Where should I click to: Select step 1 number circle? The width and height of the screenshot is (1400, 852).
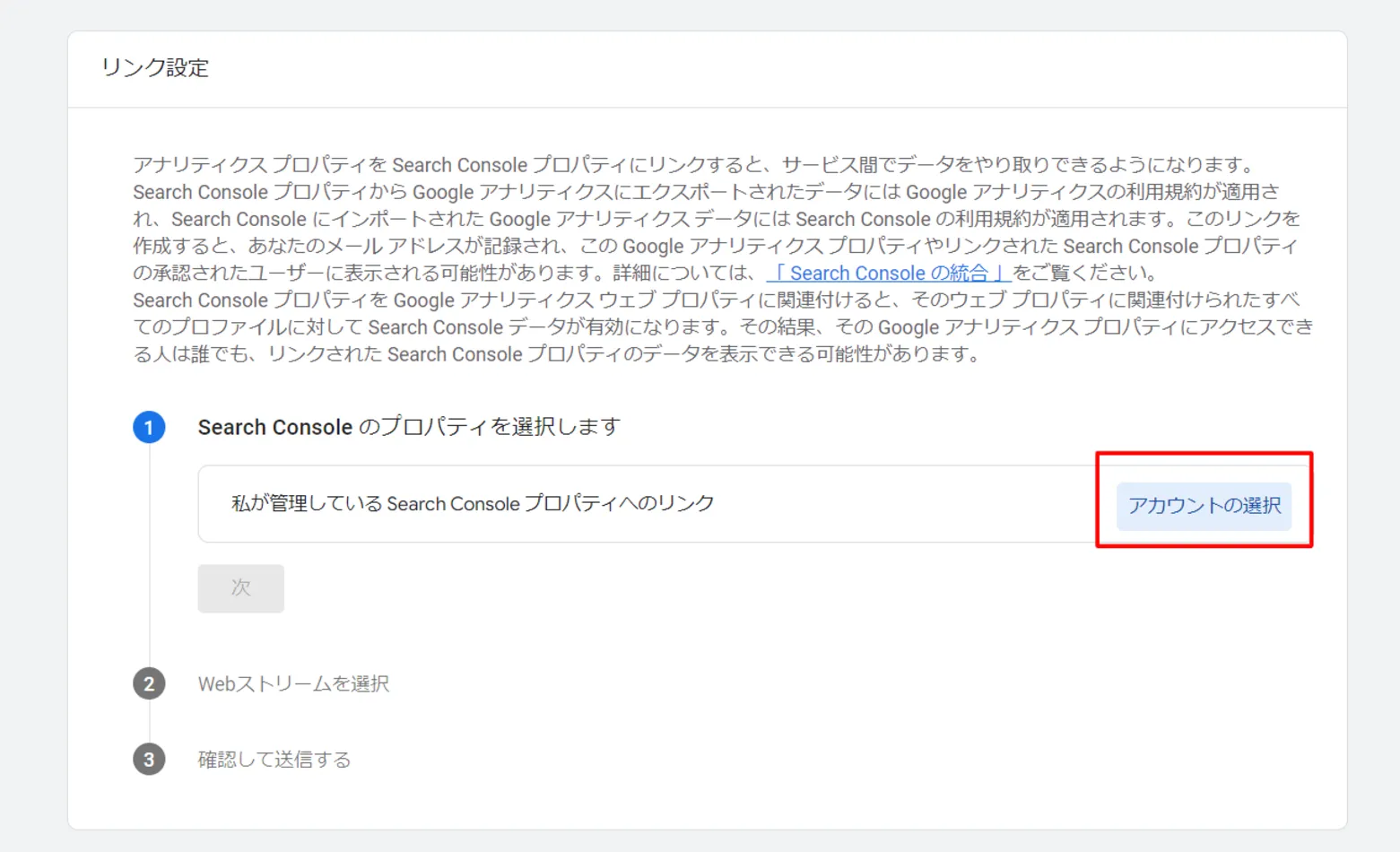(x=149, y=427)
